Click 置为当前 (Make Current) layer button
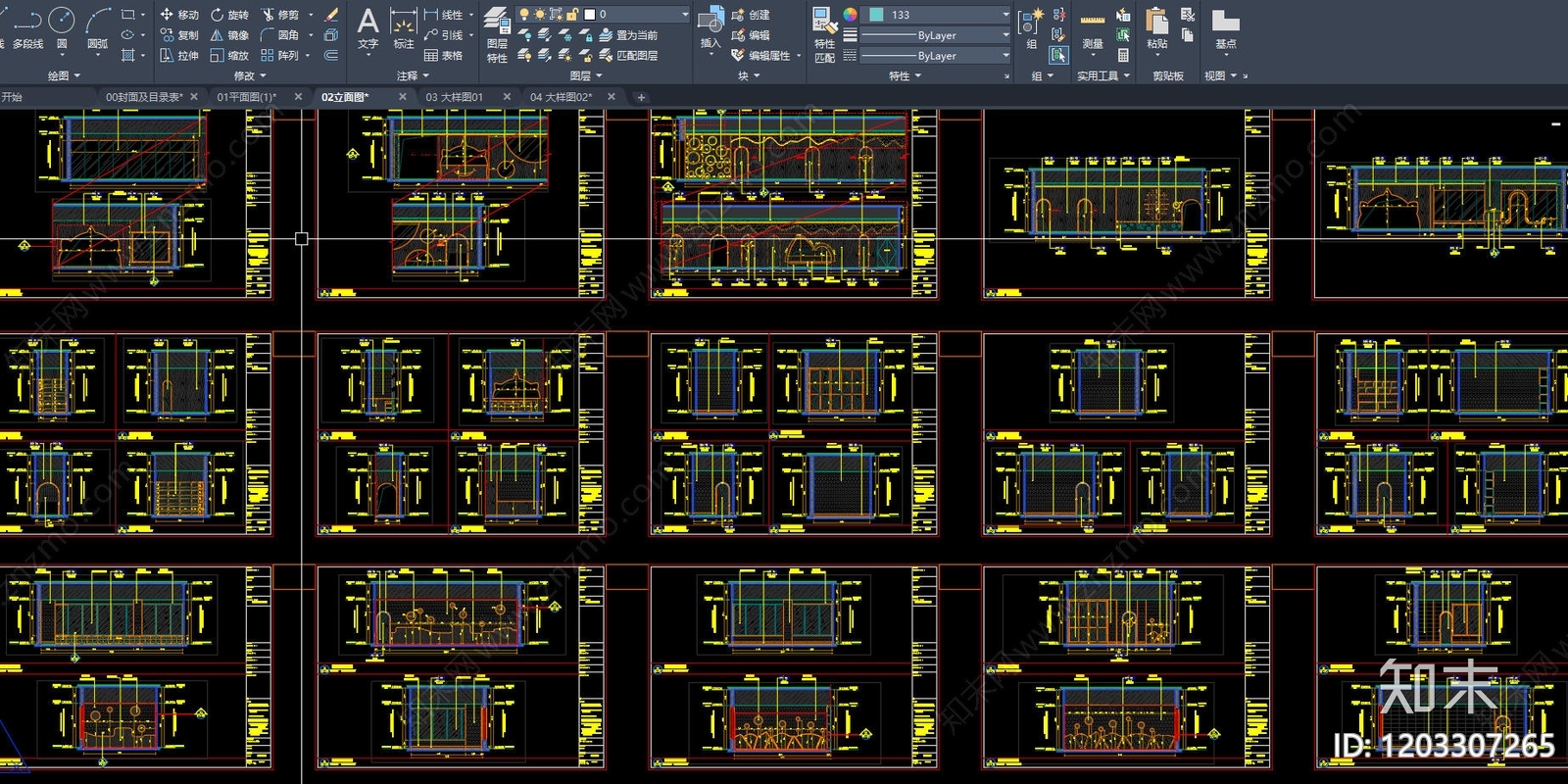This screenshot has width=1568, height=784. [x=628, y=35]
